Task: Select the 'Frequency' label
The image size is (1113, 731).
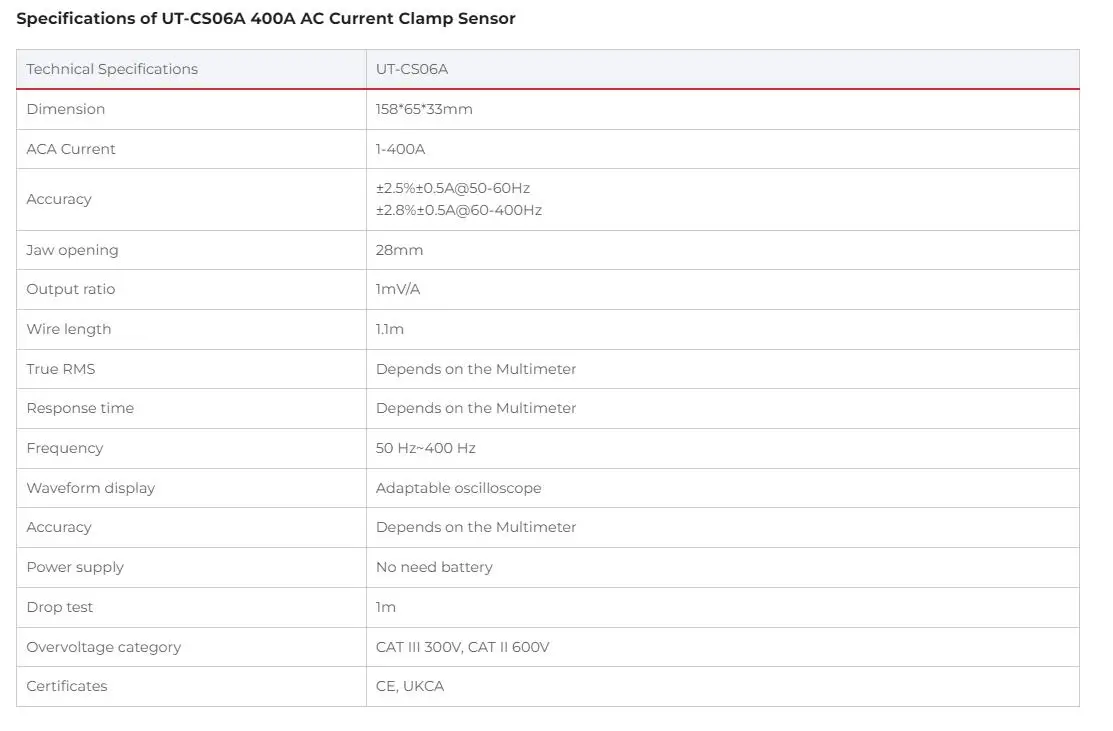Action: coord(65,449)
